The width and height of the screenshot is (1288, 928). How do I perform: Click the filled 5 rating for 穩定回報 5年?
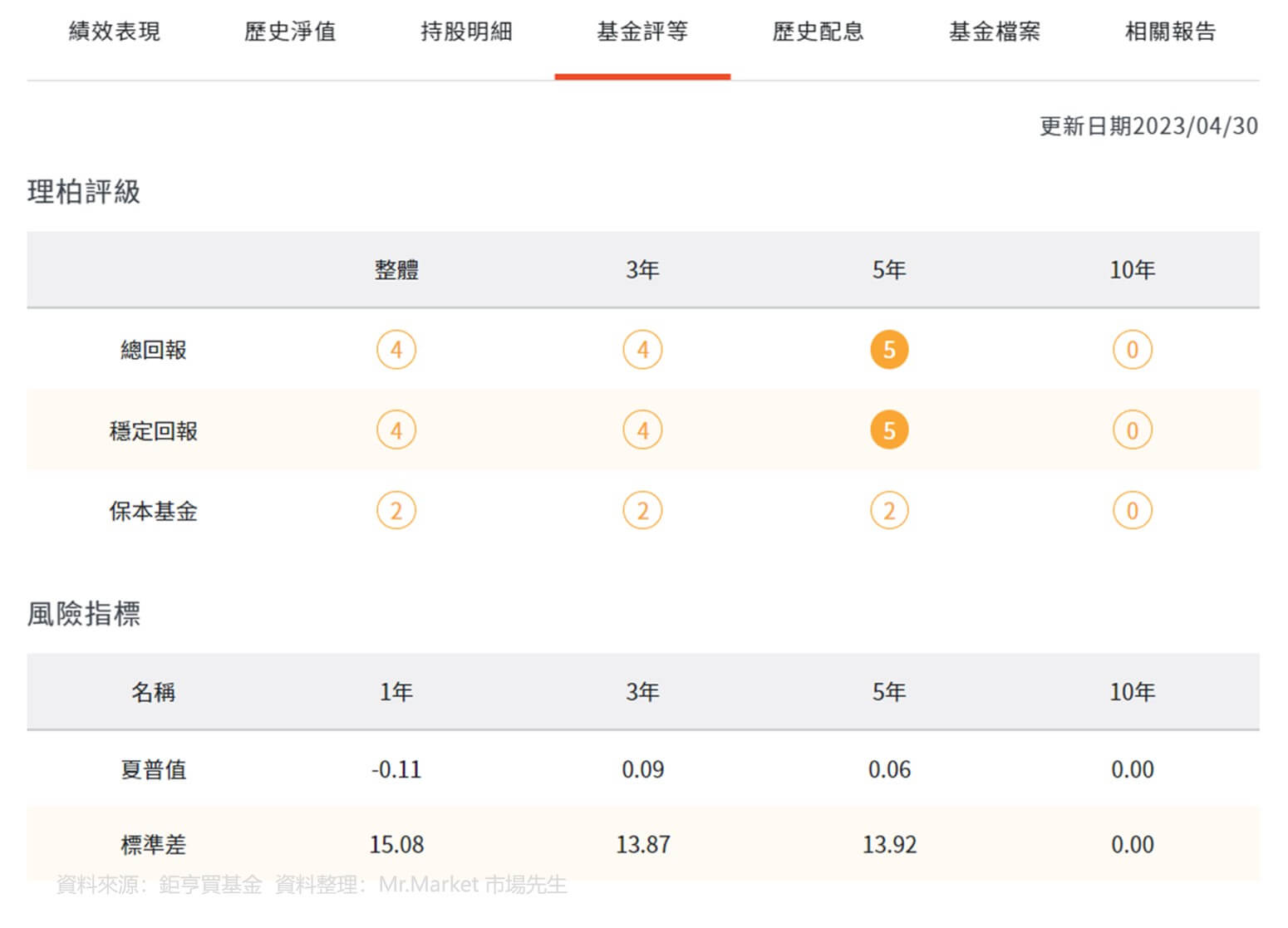(889, 430)
